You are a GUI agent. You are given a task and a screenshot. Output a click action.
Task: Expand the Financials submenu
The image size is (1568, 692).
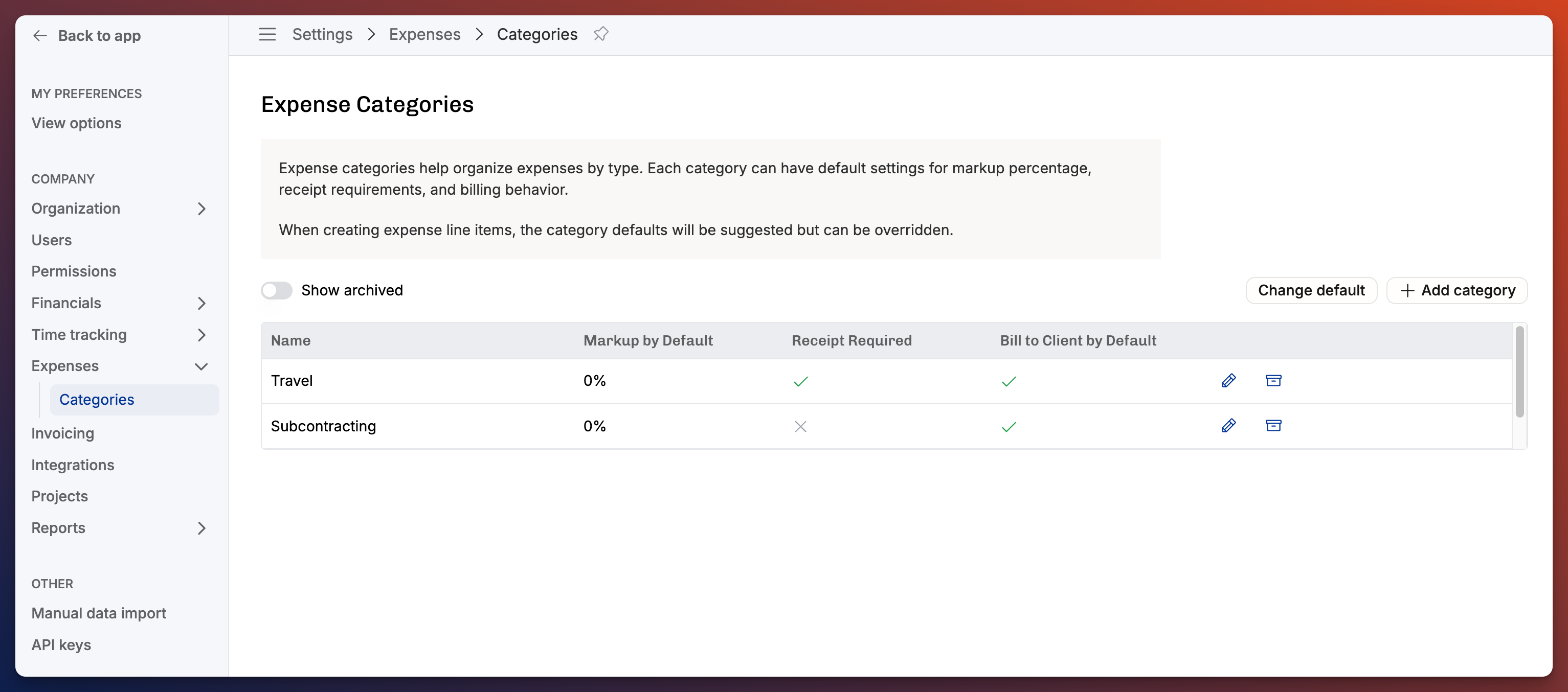pyautogui.click(x=201, y=303)
